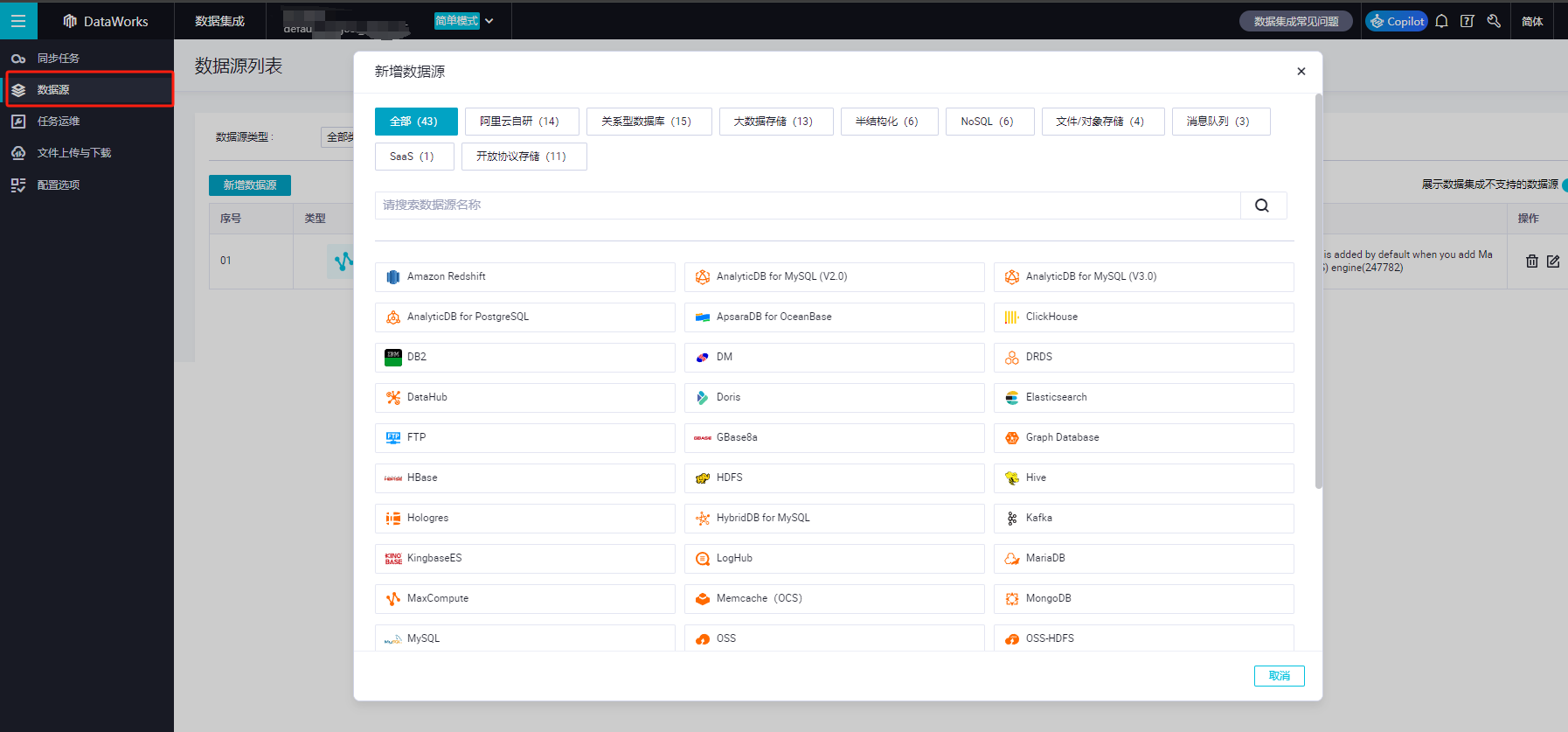Choose KingbaseES data source
Image resolution: width=1568 pixels, height=732 pixels.
tap(525, 559)
